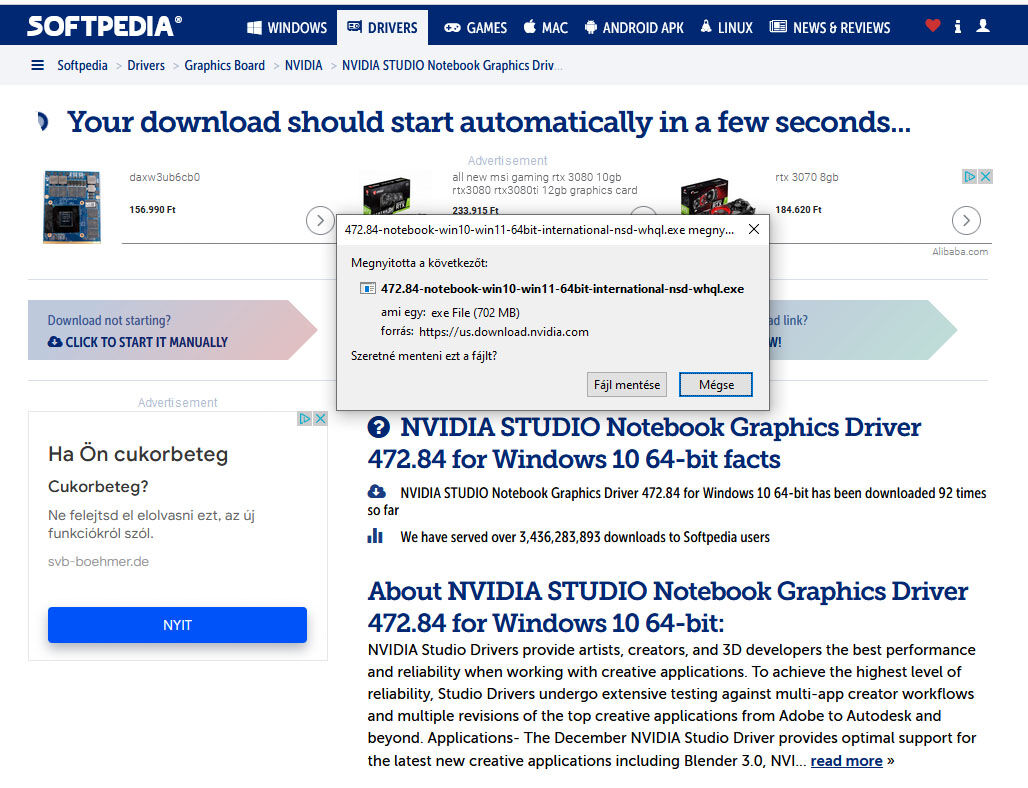The image size is (1028, 788).
Task: Close the download dialog with X
Action: click(x=754, y=229)
